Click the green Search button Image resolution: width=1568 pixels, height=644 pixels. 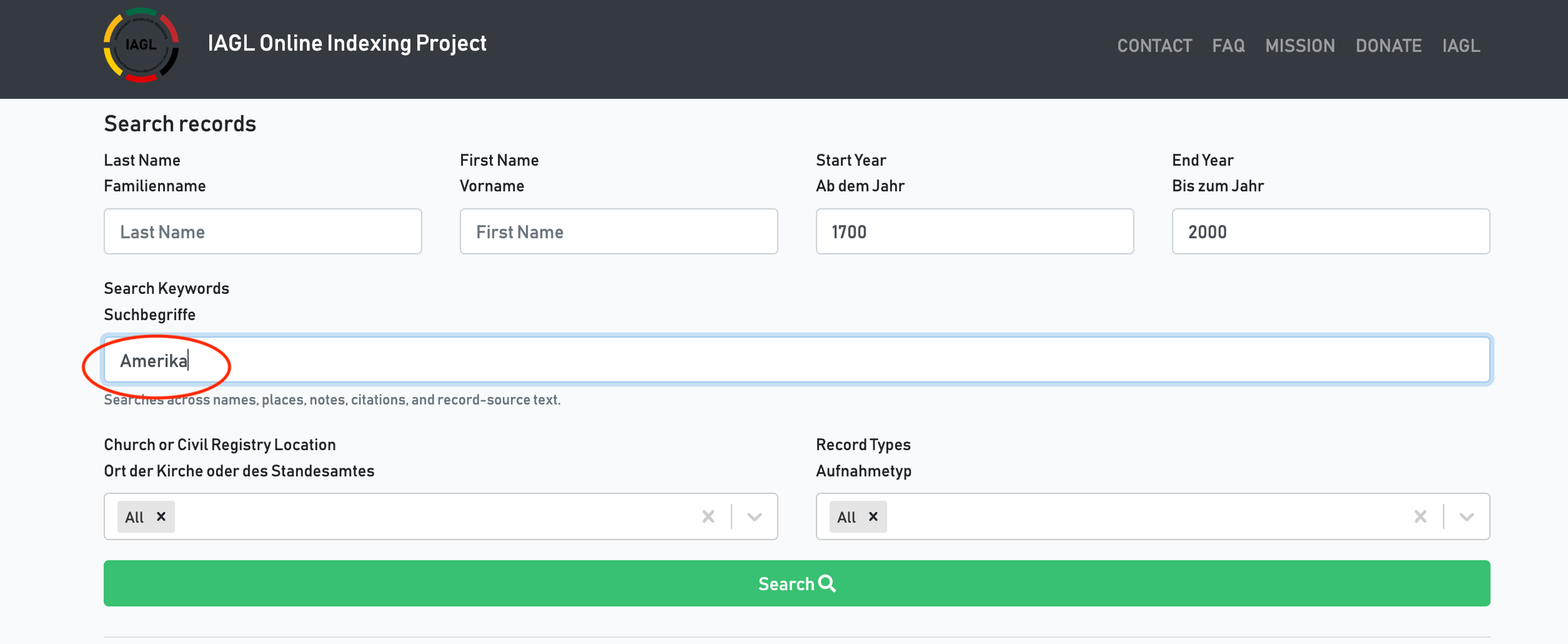point(797,583)
